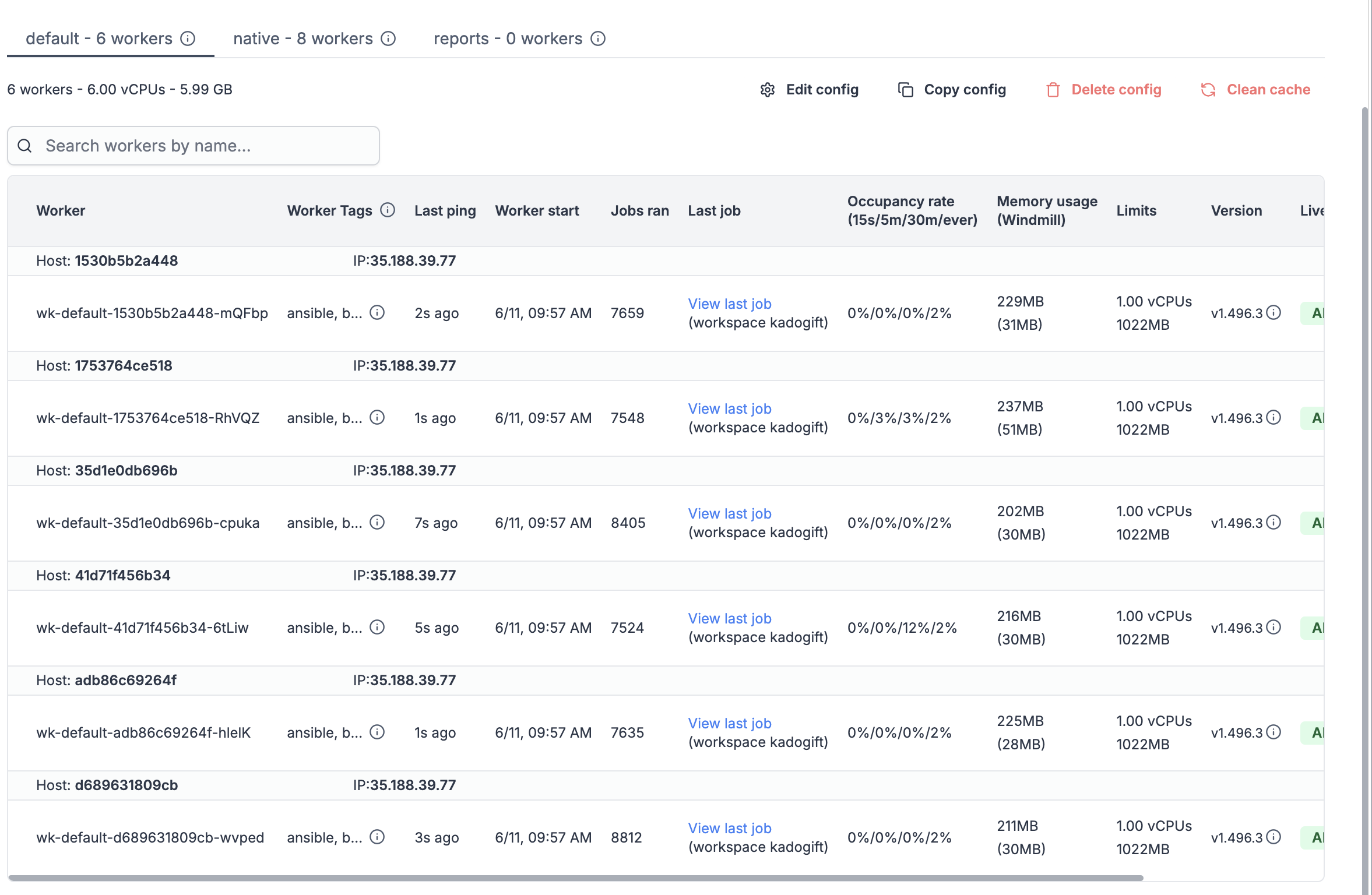1372x895 pixels.
Task: Show tags info for wk-default-1530b5b2a448-mQFbp
Action: (377, 313)
